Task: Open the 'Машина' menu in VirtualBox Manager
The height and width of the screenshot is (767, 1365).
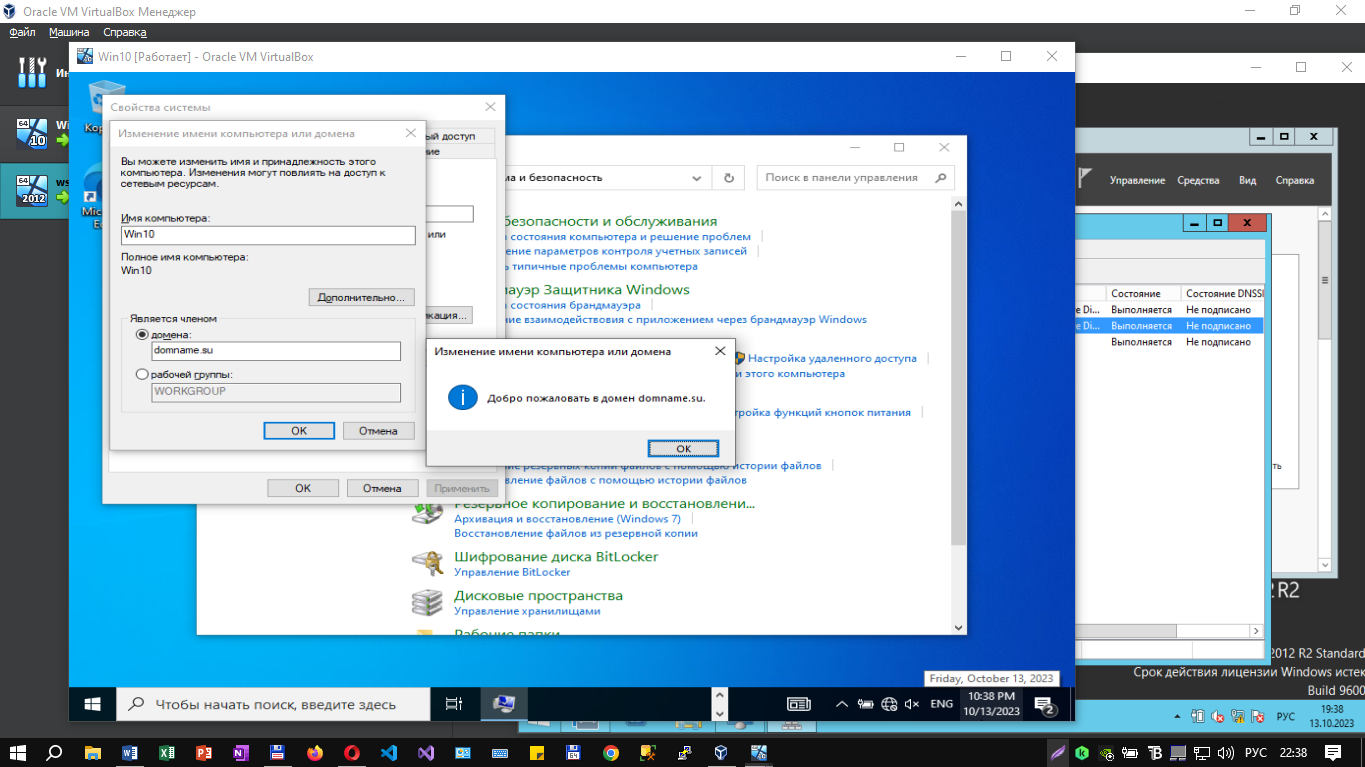Action: click(69, 32)
